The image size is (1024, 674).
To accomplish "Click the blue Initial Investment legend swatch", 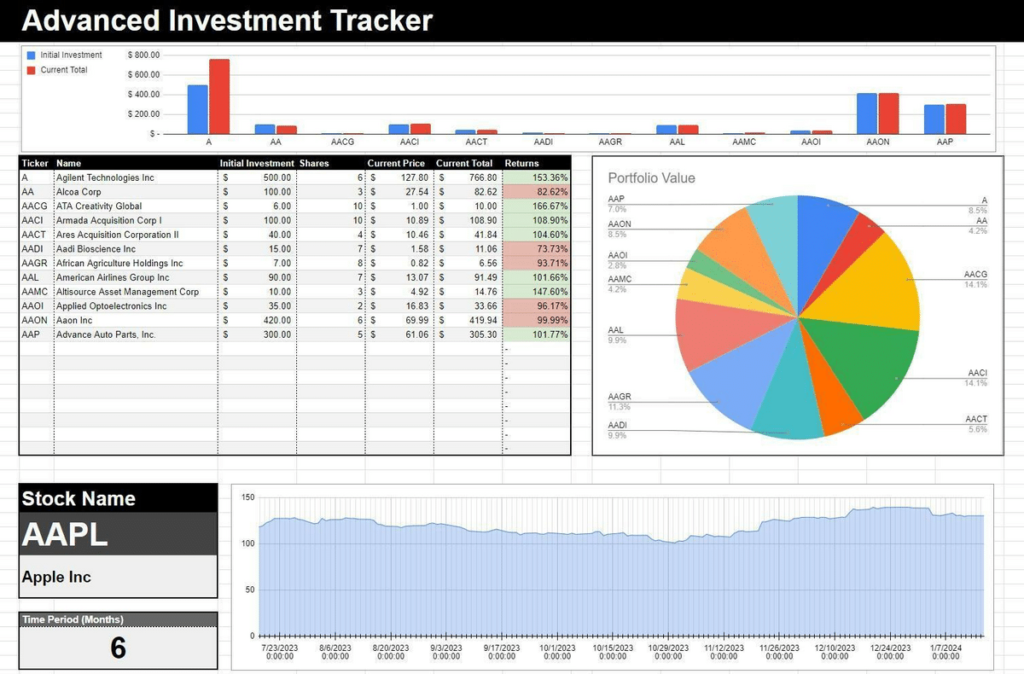I will point(31,55).
